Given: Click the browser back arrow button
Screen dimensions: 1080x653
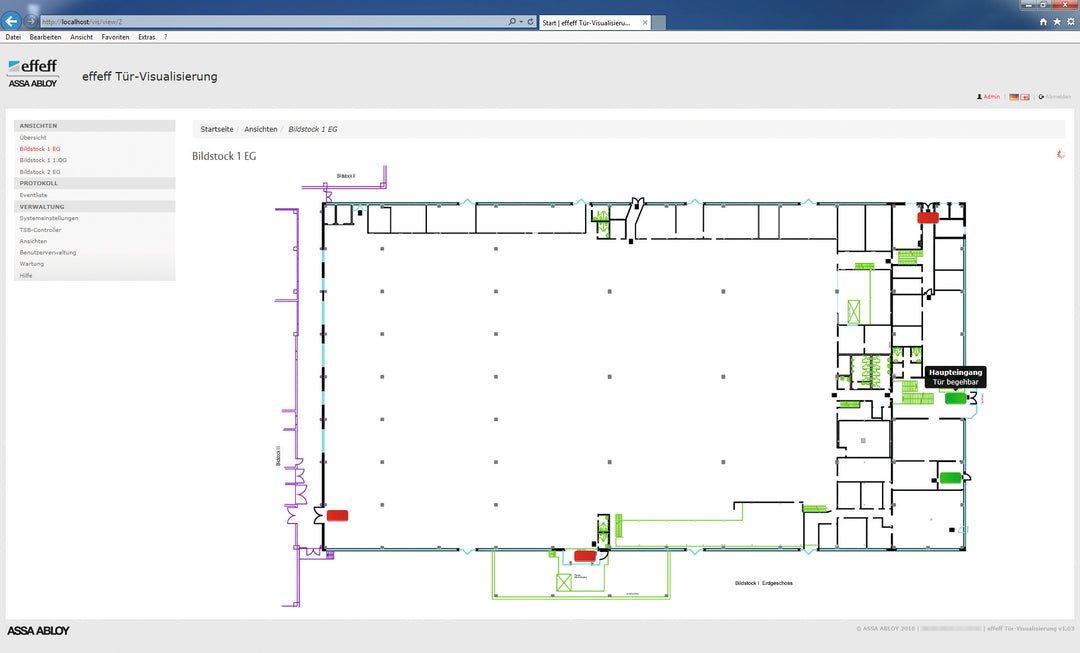Looking at the screenshot, I should click(11, 21).
